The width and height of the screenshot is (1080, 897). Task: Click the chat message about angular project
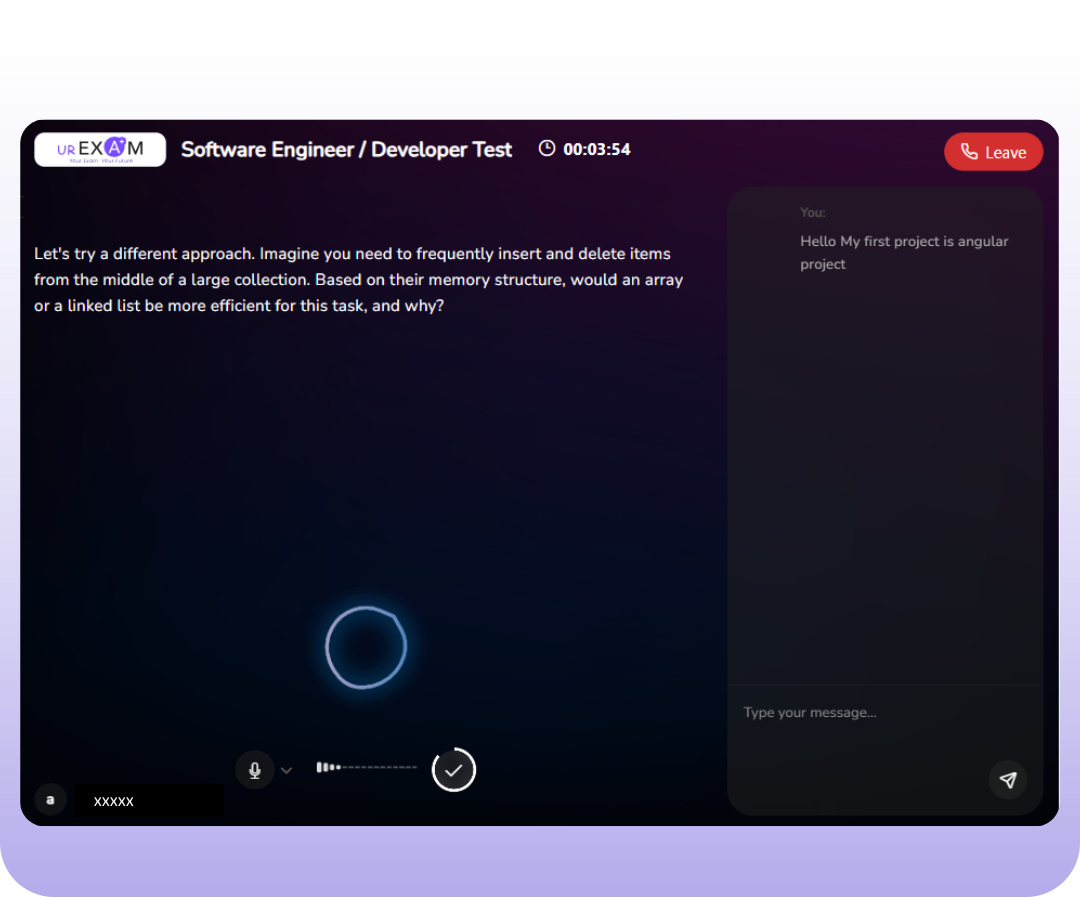pos(904,253)
